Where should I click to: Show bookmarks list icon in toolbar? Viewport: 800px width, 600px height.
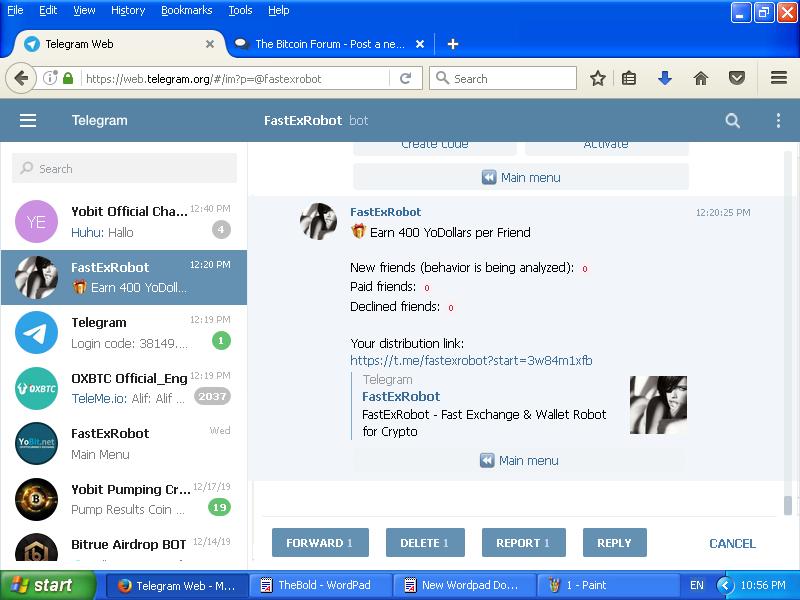(629, 79)
